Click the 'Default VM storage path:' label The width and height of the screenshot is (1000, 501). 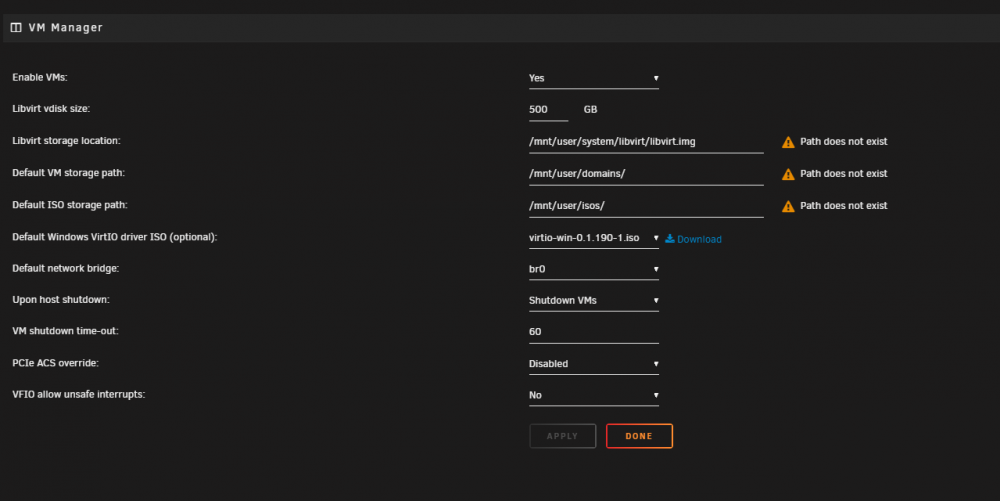pos(68,173)
